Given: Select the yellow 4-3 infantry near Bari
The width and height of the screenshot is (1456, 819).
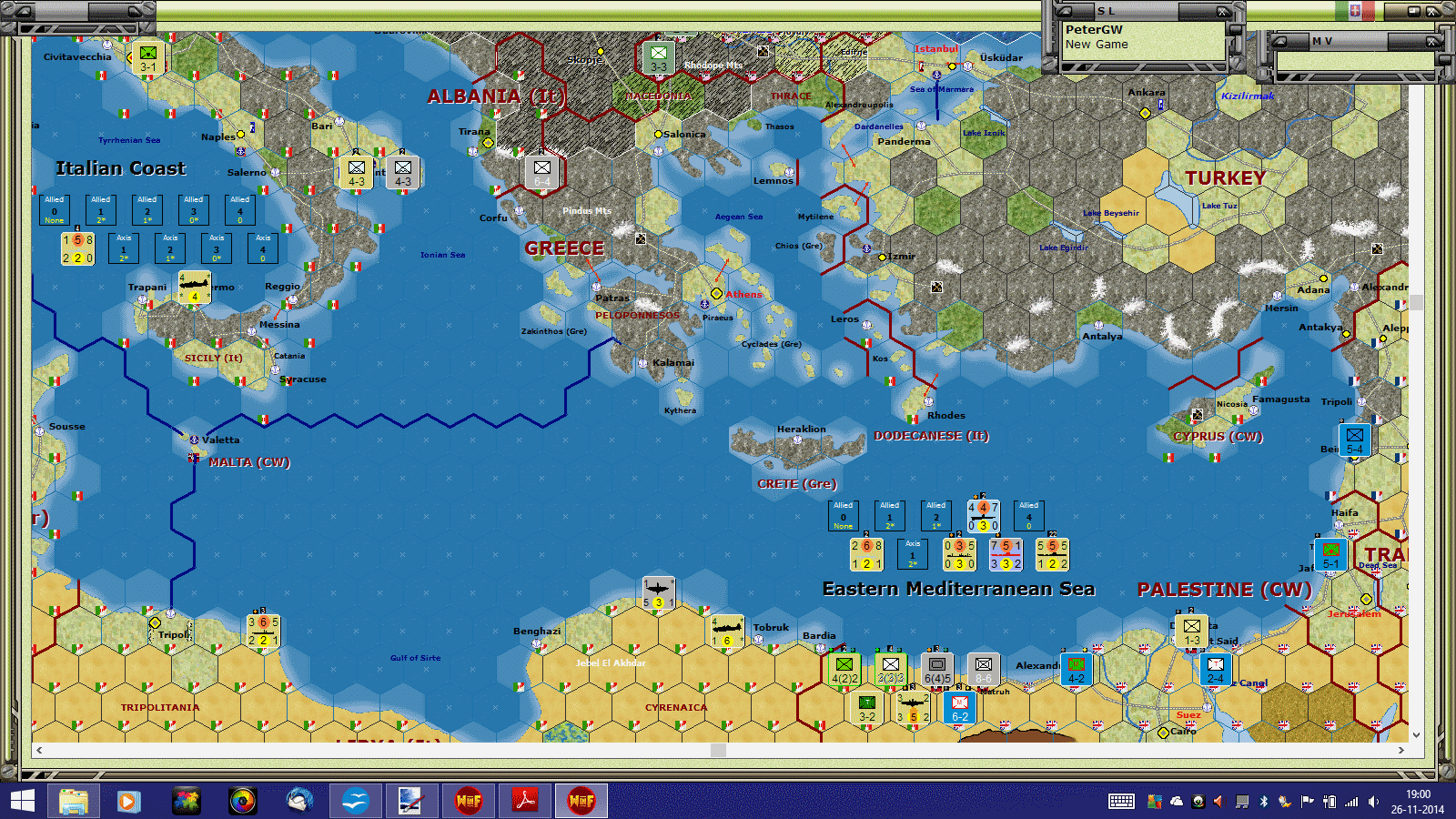Looking at the screenshot, I should [357, 173].
